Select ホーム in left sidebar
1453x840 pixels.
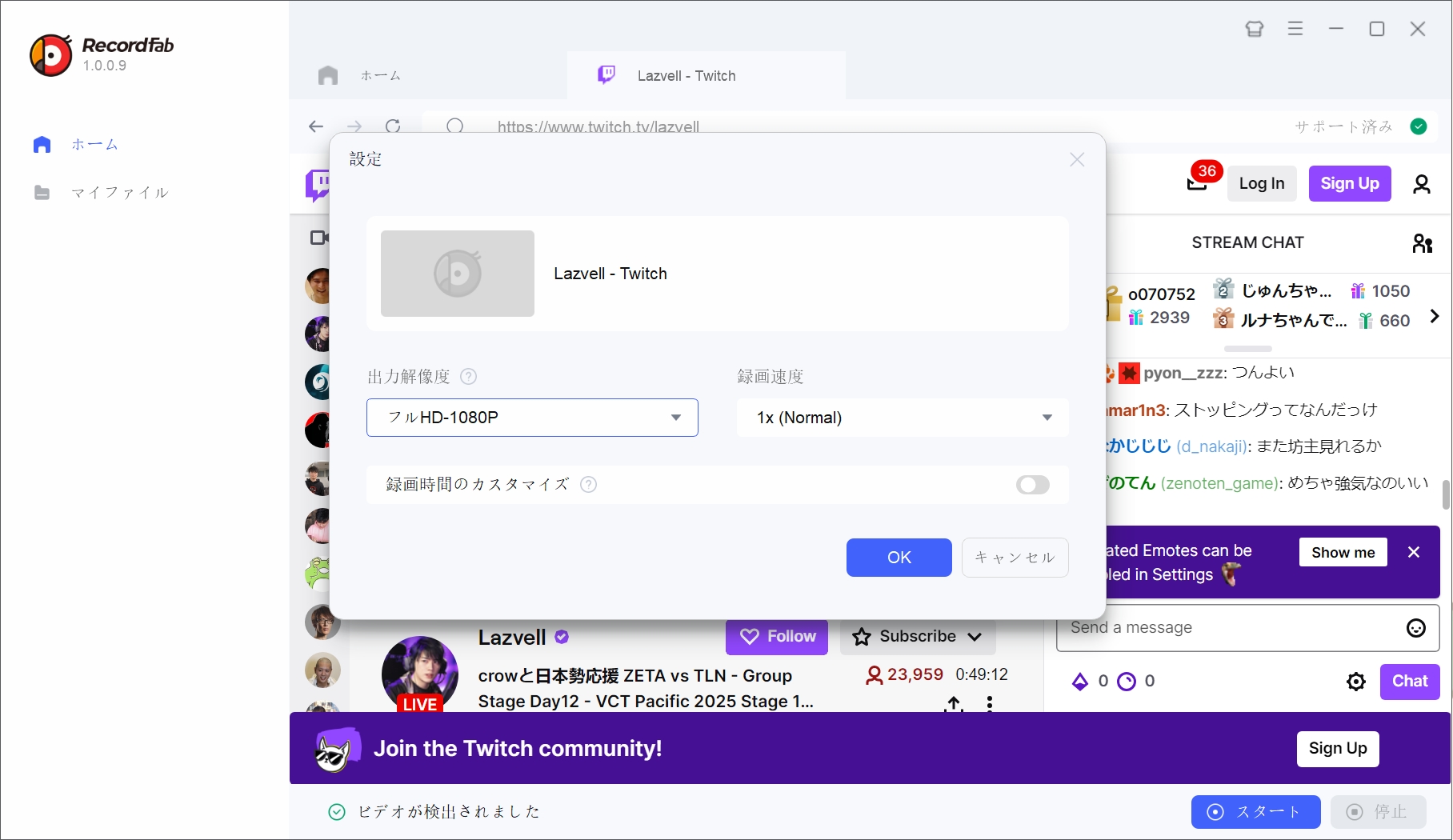pos(95,145)
